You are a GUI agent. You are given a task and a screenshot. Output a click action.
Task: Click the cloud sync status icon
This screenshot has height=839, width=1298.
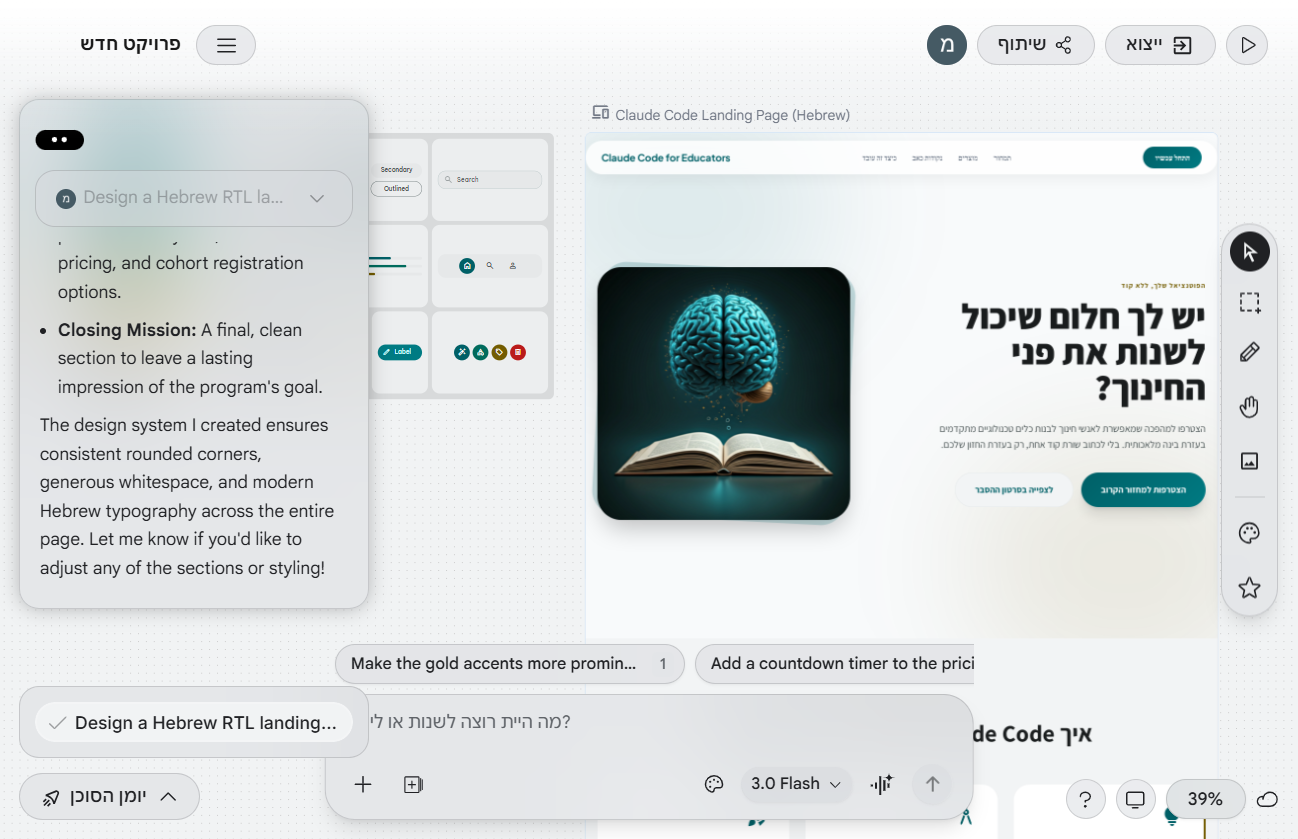pos(1267,799)
